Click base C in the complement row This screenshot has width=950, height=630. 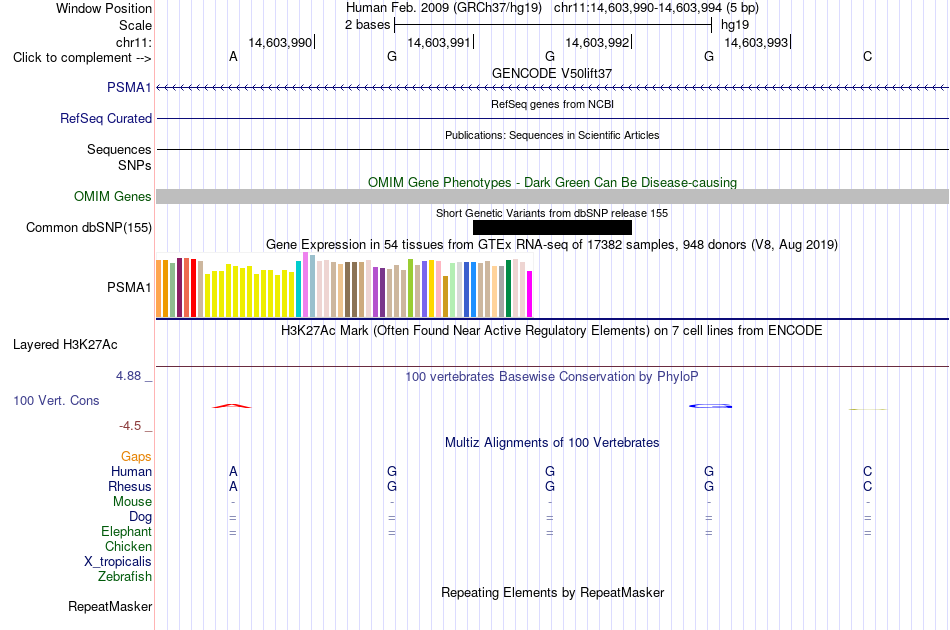[x=868, y=57]
